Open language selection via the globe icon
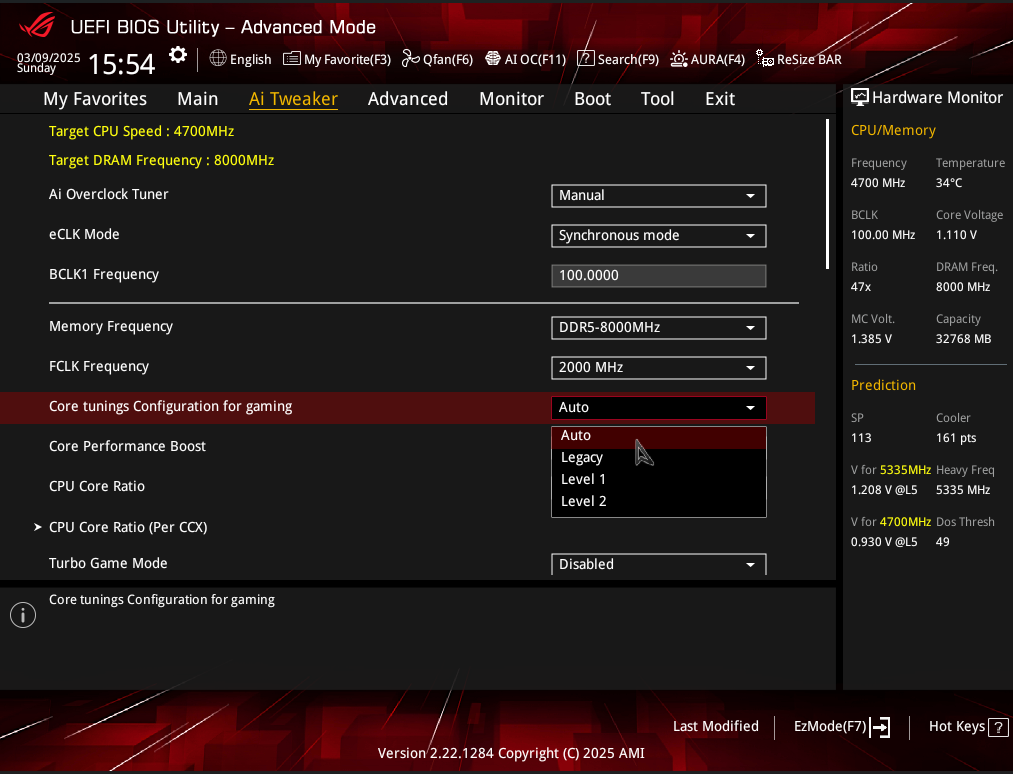 (218, 59)
